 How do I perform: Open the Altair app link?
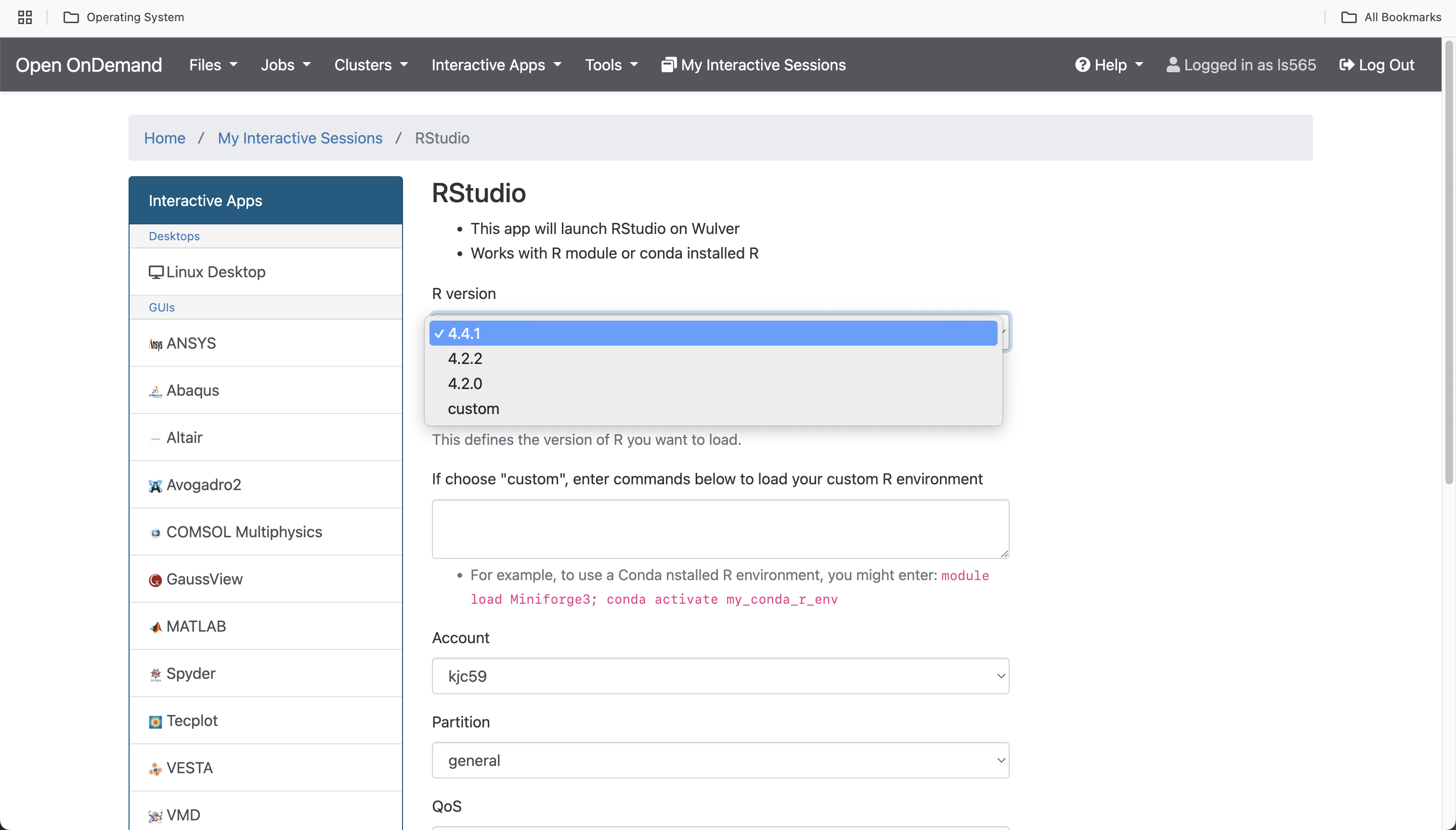point(266,438)
